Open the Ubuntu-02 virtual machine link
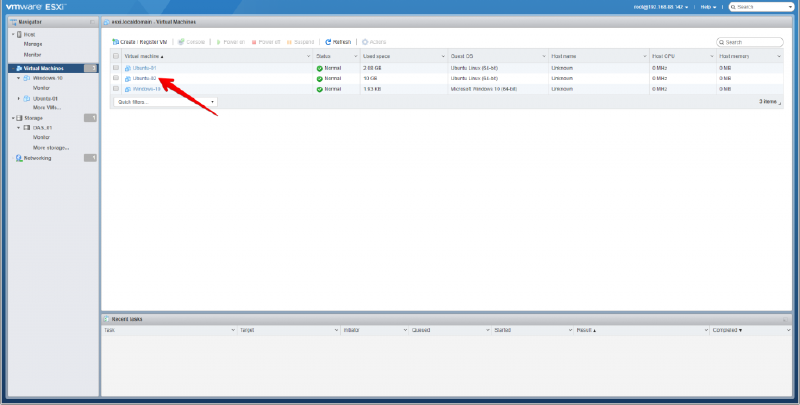 140,78
